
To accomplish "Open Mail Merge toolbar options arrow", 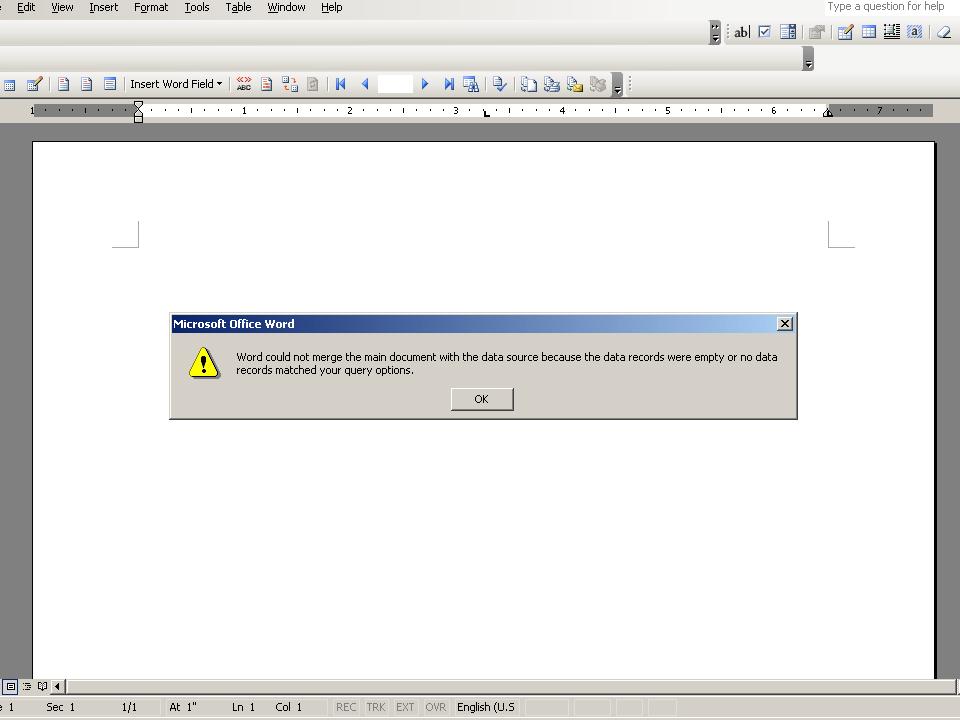I will coord(617,84).
